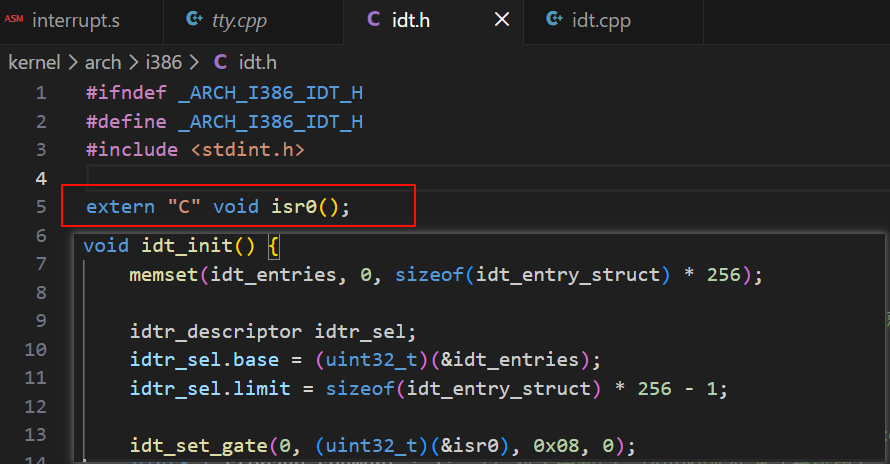The height and width of the screenshot is (464, 890).
Task: Click the C++ icon on tty.cpp tab
Action: (193, 20)
